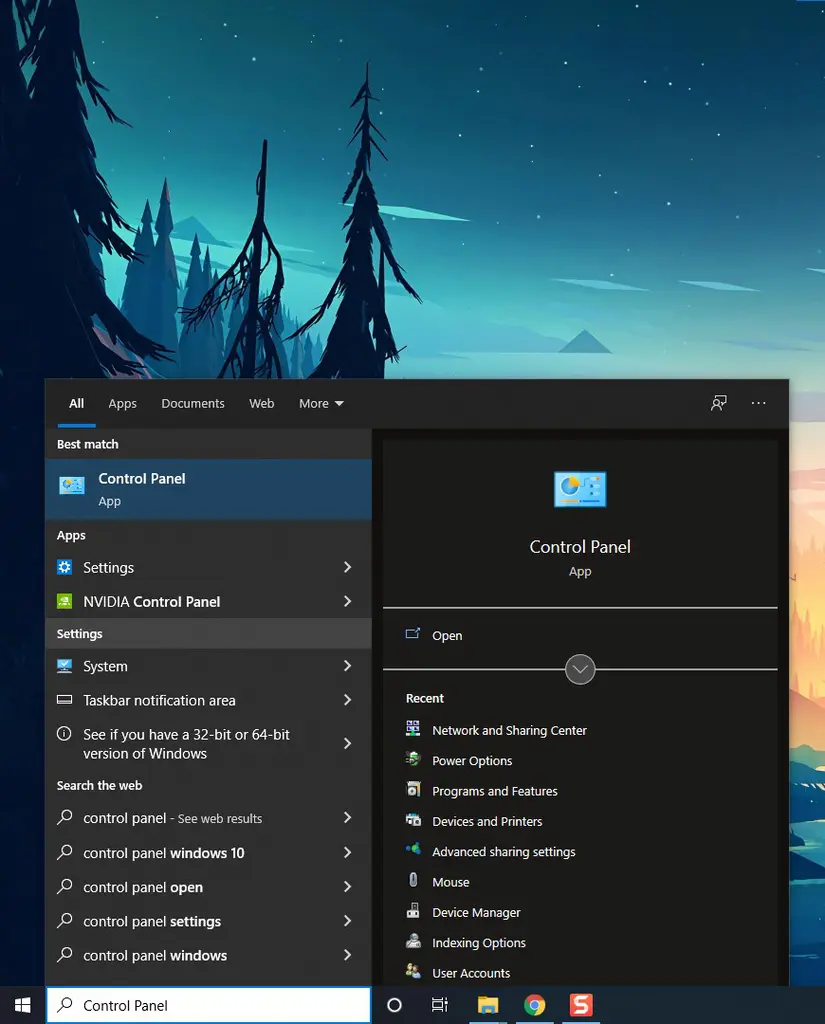Screen dimensions: 825x1024
Task: Click the Mouse icon in Recent list
Action: (x=413, y=880)
